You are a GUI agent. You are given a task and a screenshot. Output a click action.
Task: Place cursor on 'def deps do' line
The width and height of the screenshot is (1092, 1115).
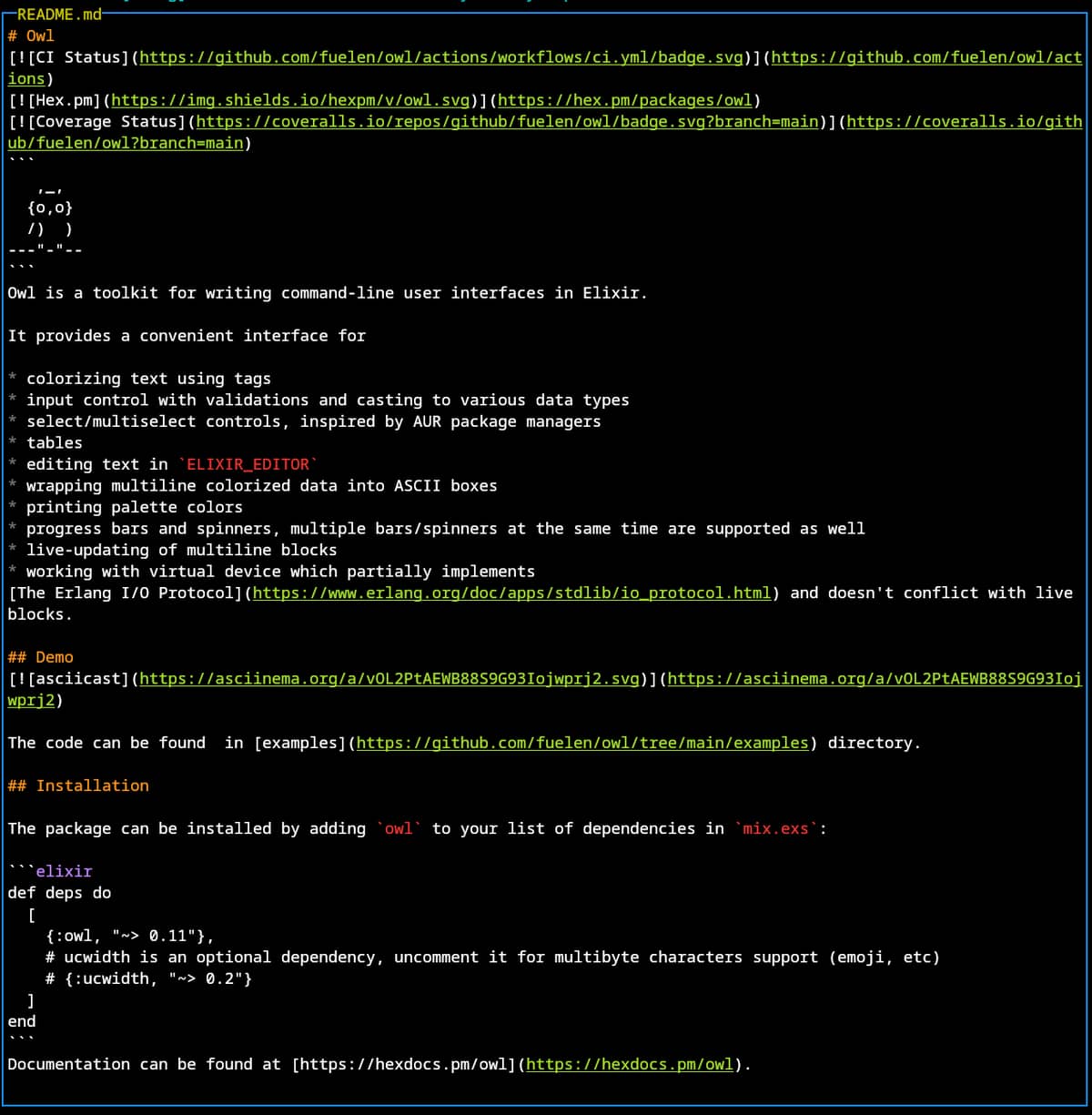(59, 893)
